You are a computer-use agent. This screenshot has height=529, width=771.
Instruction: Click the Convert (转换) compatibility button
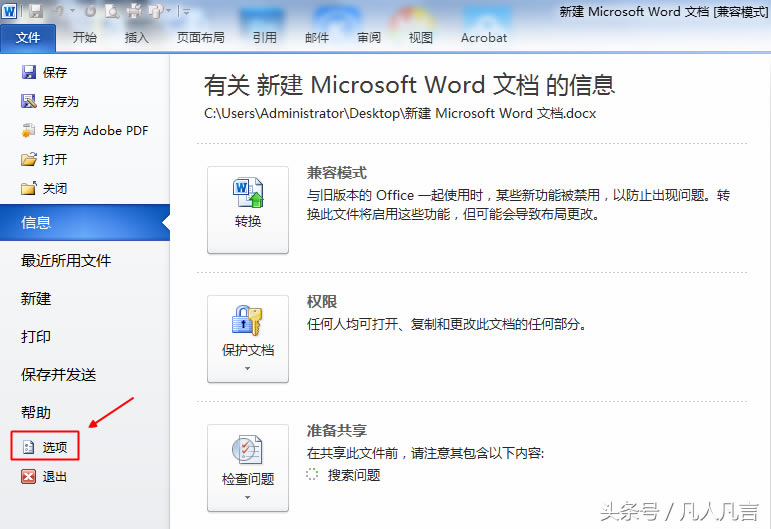point(247,210)
